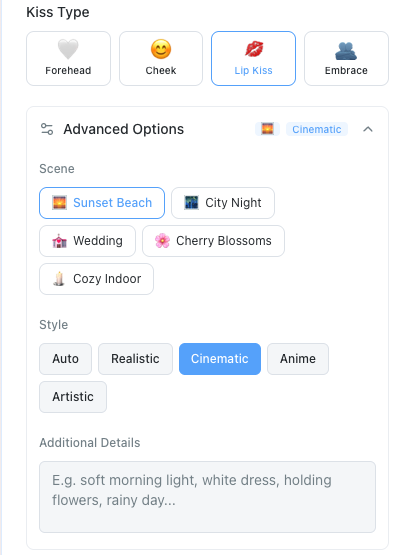Click the Cinematic tag in the header

click(x=317, y=129)
